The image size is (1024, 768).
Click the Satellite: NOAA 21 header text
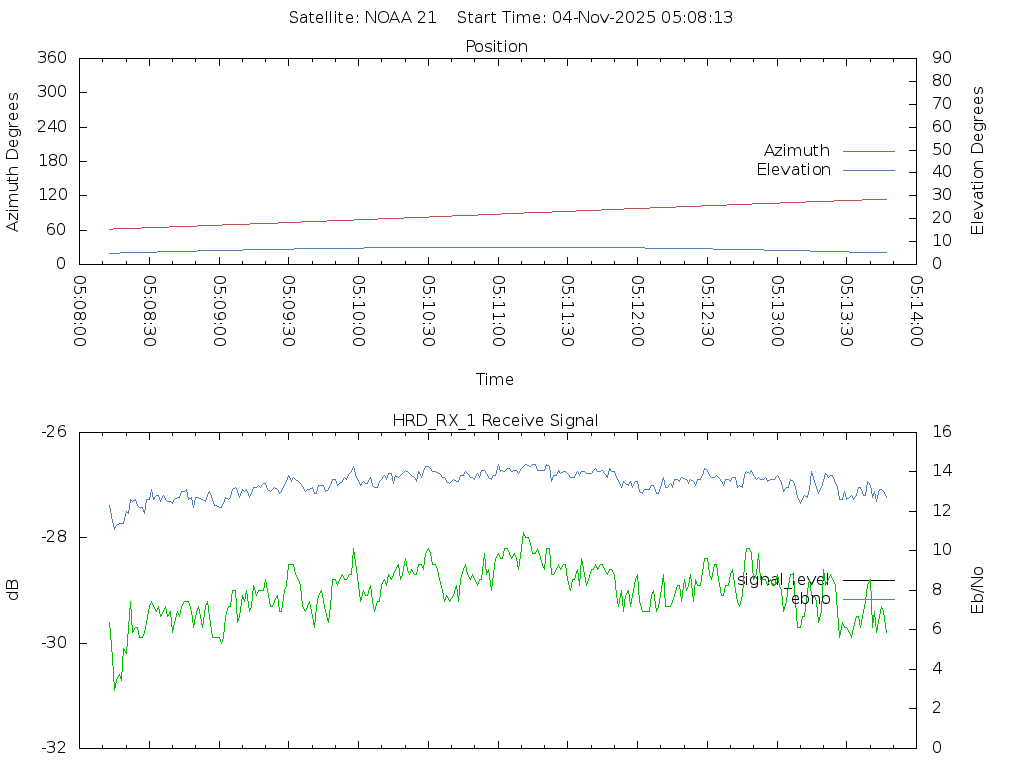click(x=362, y=18)
